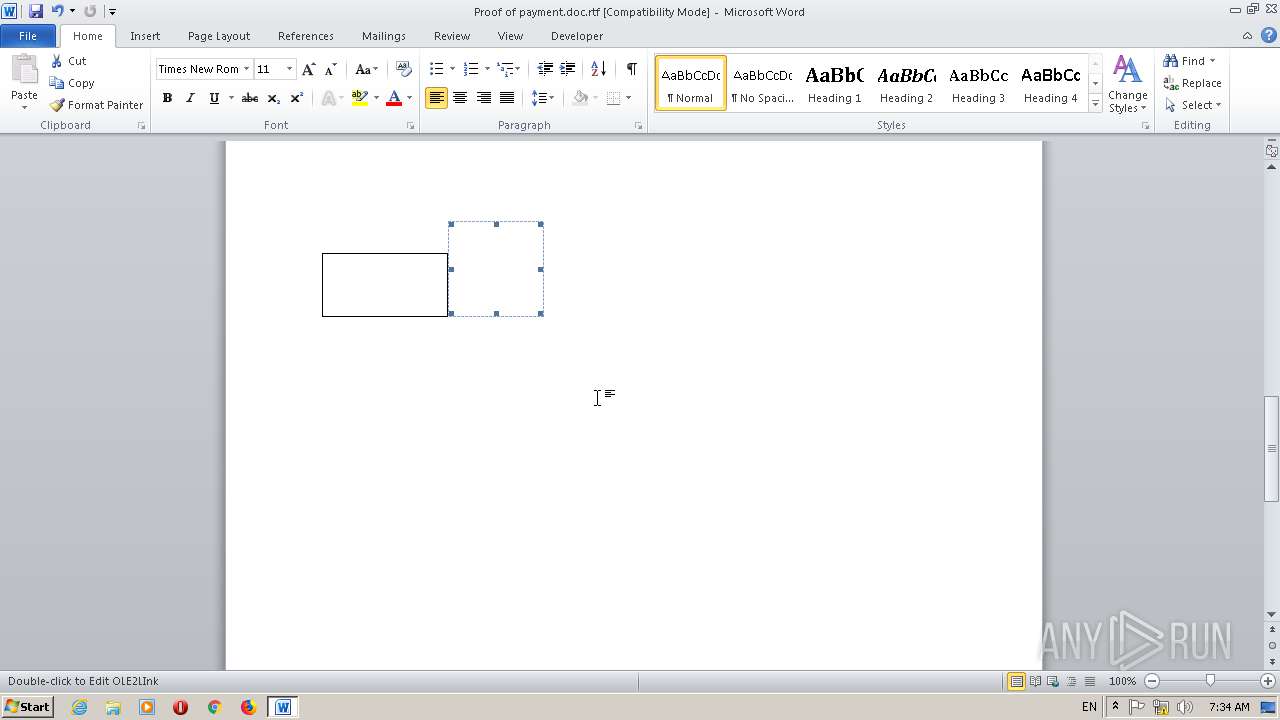Shrink font size with the small A icon
This screenshot has width=1280, height=720.
[330, 69]
